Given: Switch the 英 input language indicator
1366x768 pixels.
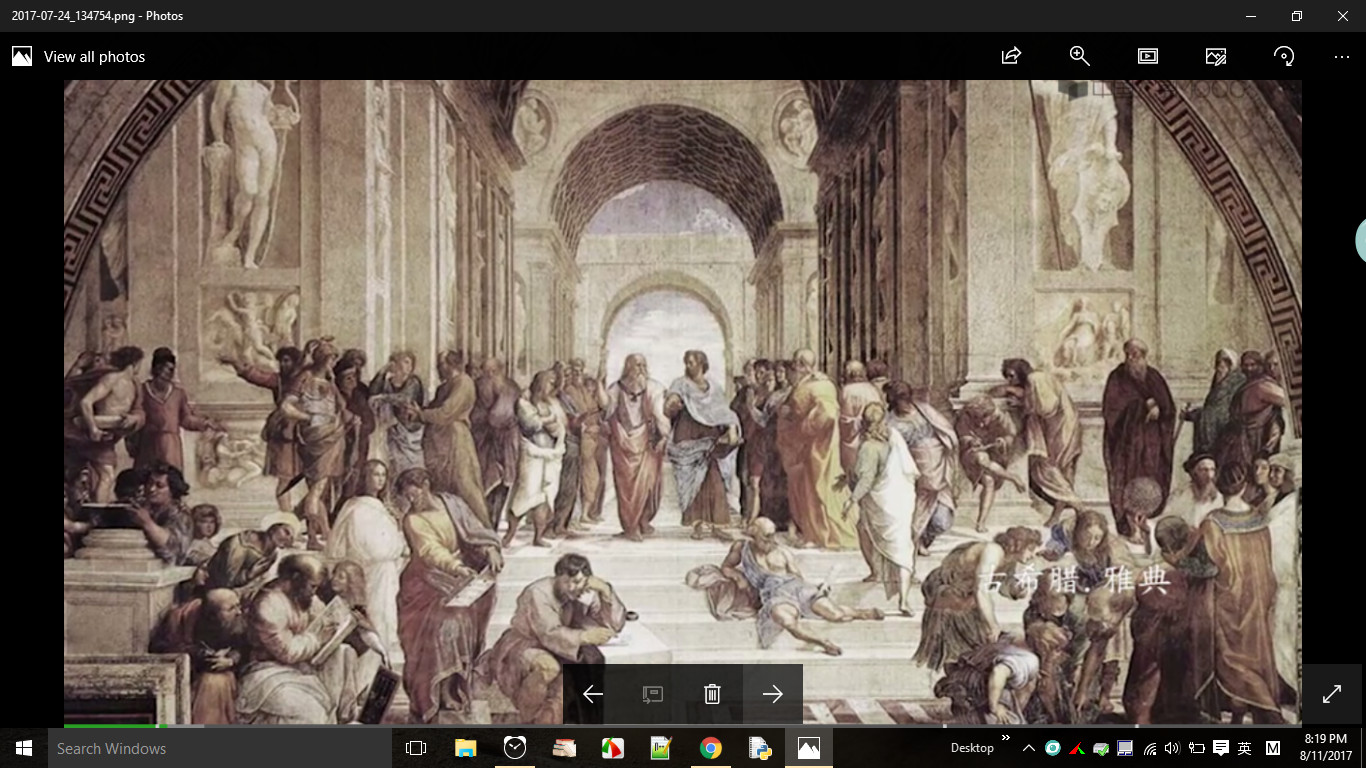Looking at the screenshot, I should point(1245,748).
